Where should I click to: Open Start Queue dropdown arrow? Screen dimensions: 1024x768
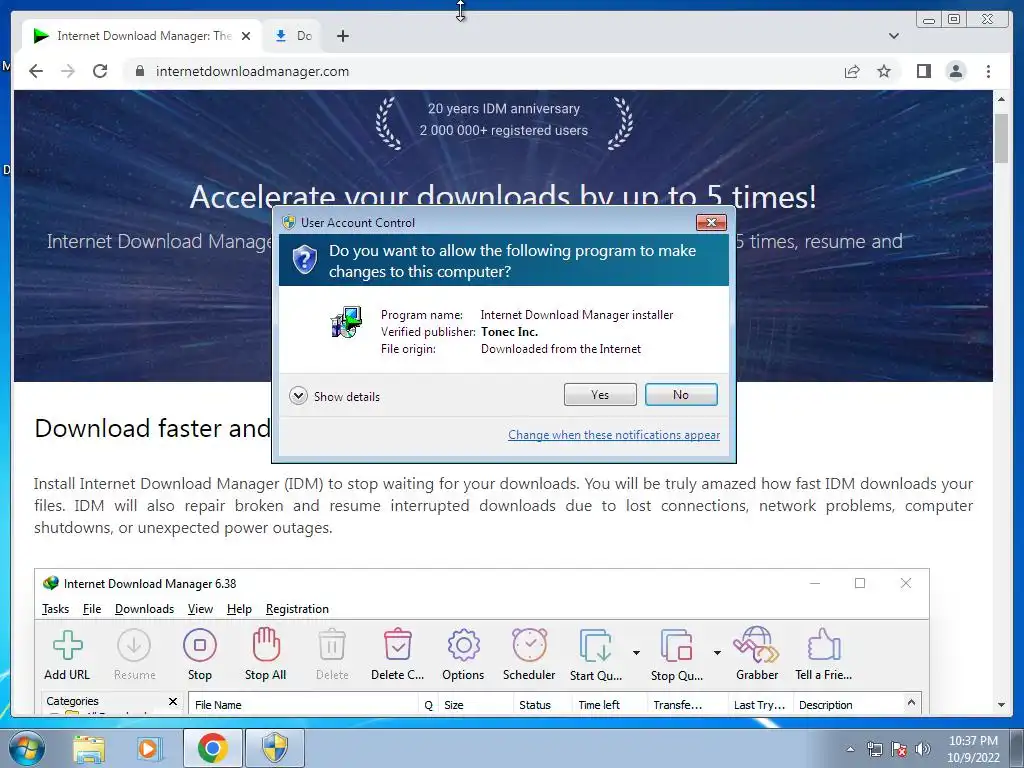click(x=636, y=653)
